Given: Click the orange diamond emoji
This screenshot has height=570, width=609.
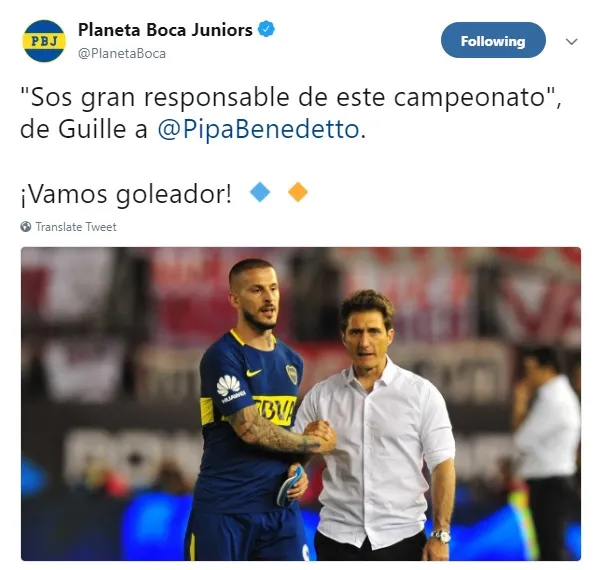Looking at the screenshot, I should tap(298, 192).
